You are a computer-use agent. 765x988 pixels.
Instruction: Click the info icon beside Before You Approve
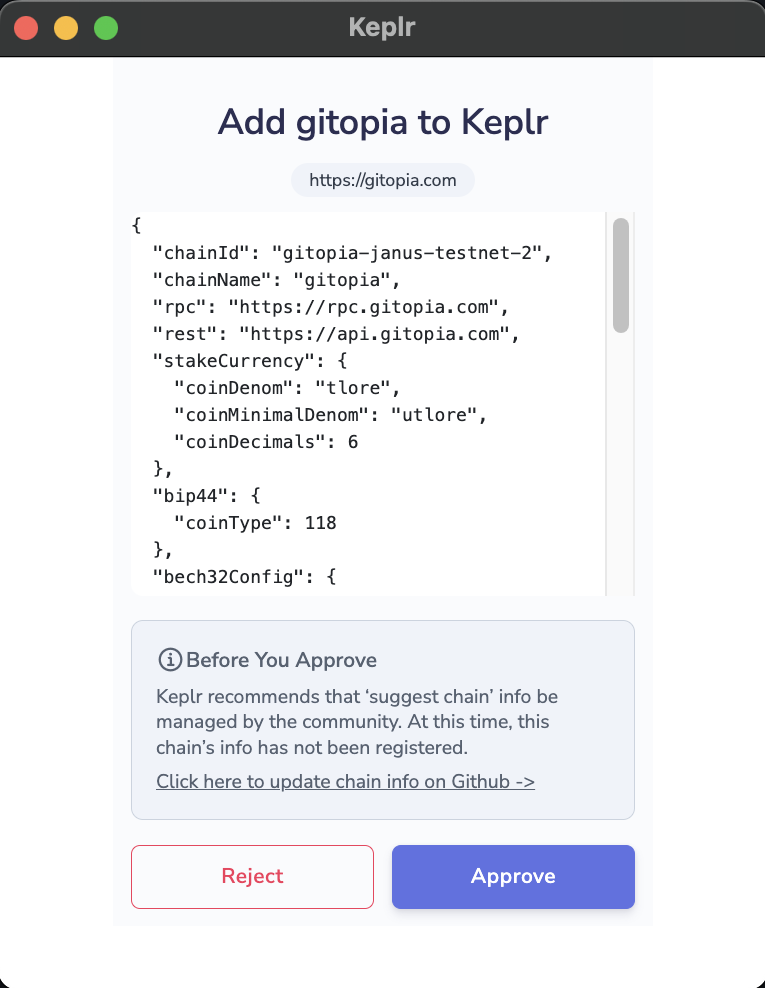point(170,660)
